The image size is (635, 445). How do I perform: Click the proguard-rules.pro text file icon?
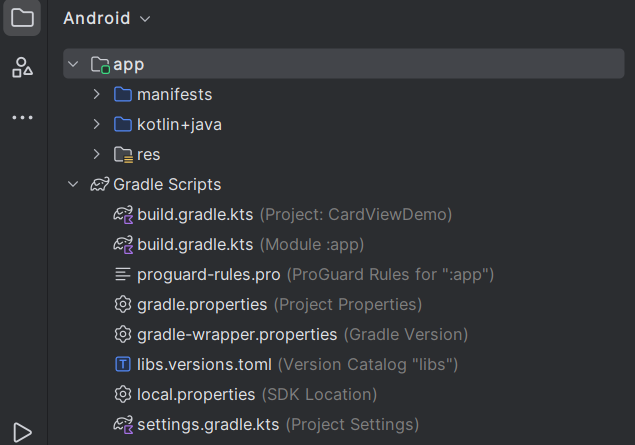(x=123, y=275)
